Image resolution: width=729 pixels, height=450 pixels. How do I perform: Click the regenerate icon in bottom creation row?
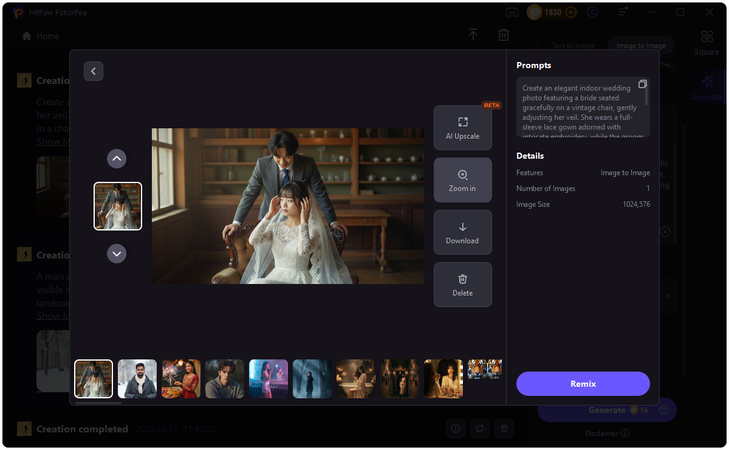coord(480,429)
